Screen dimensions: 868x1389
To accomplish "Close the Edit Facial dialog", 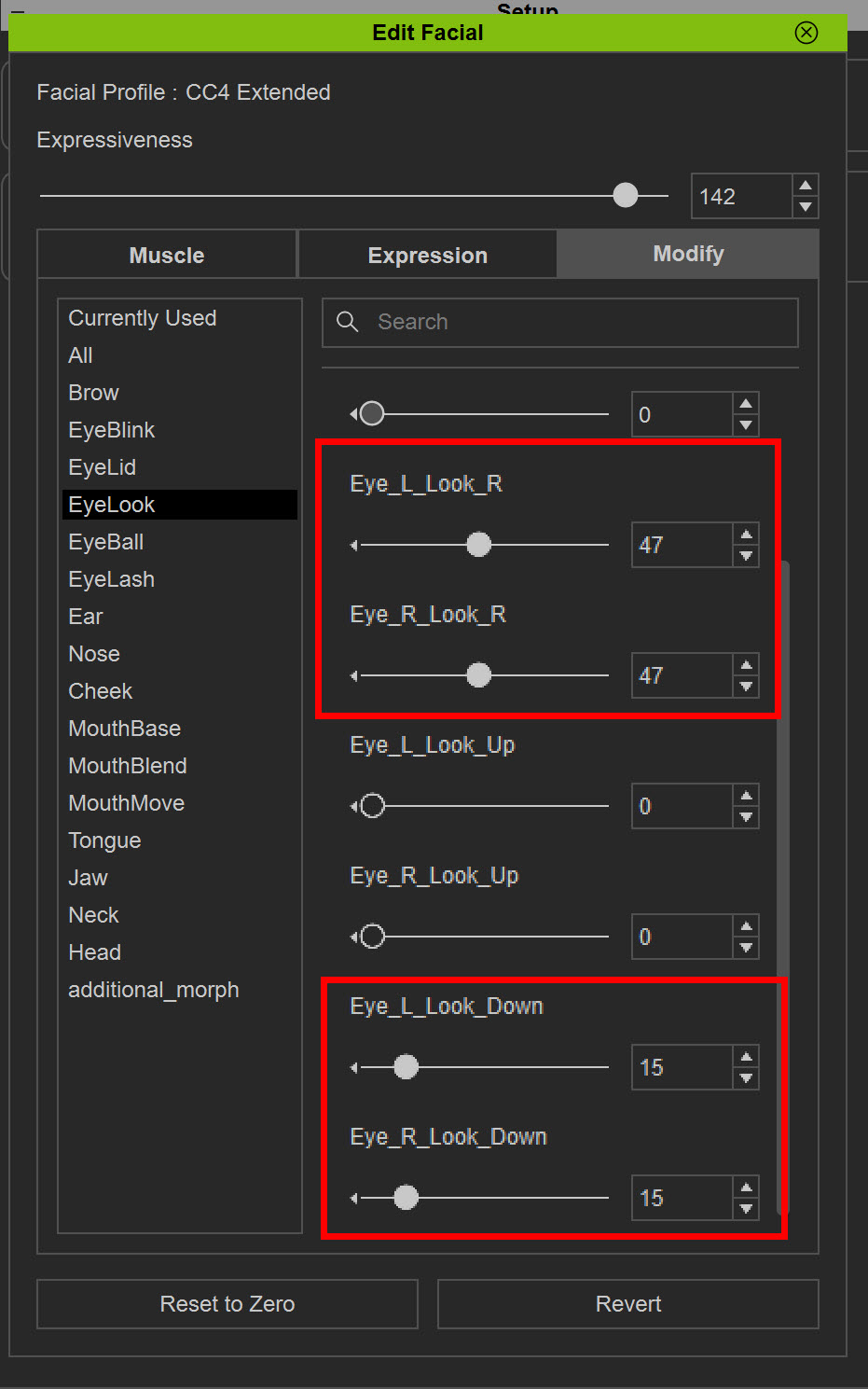I will click(806, 33).
